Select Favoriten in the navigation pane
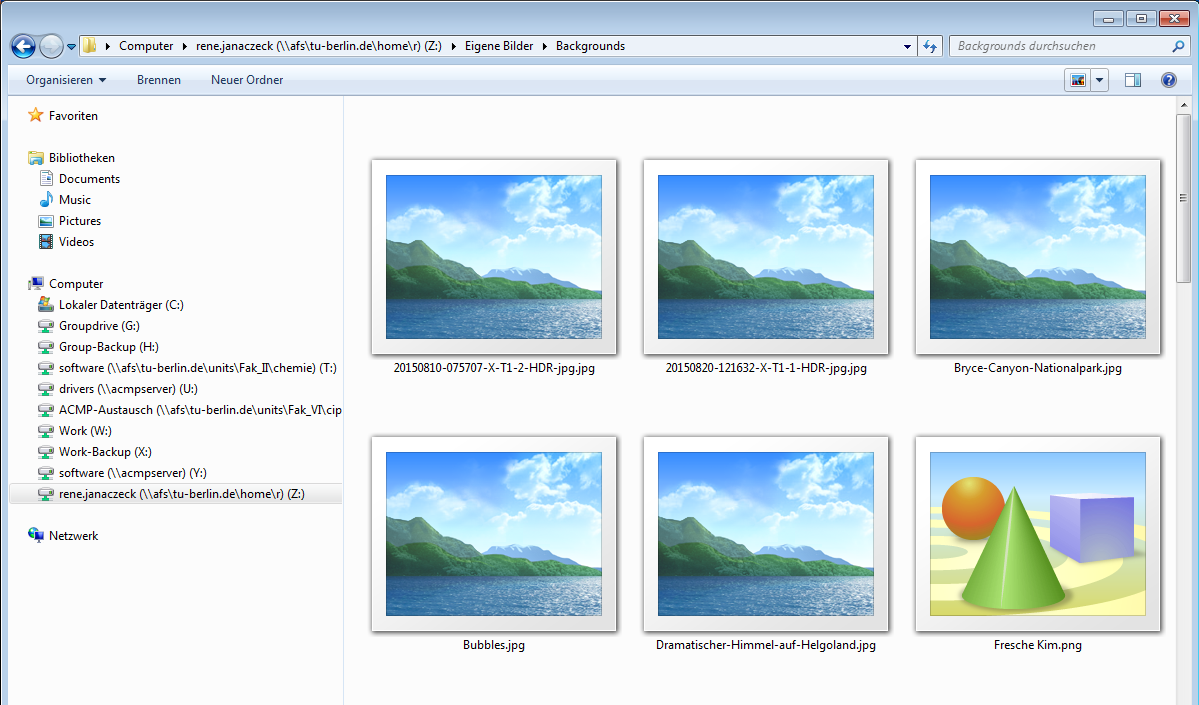The width and height of the screenshot is (1199, 705). (x=73, y=116)
